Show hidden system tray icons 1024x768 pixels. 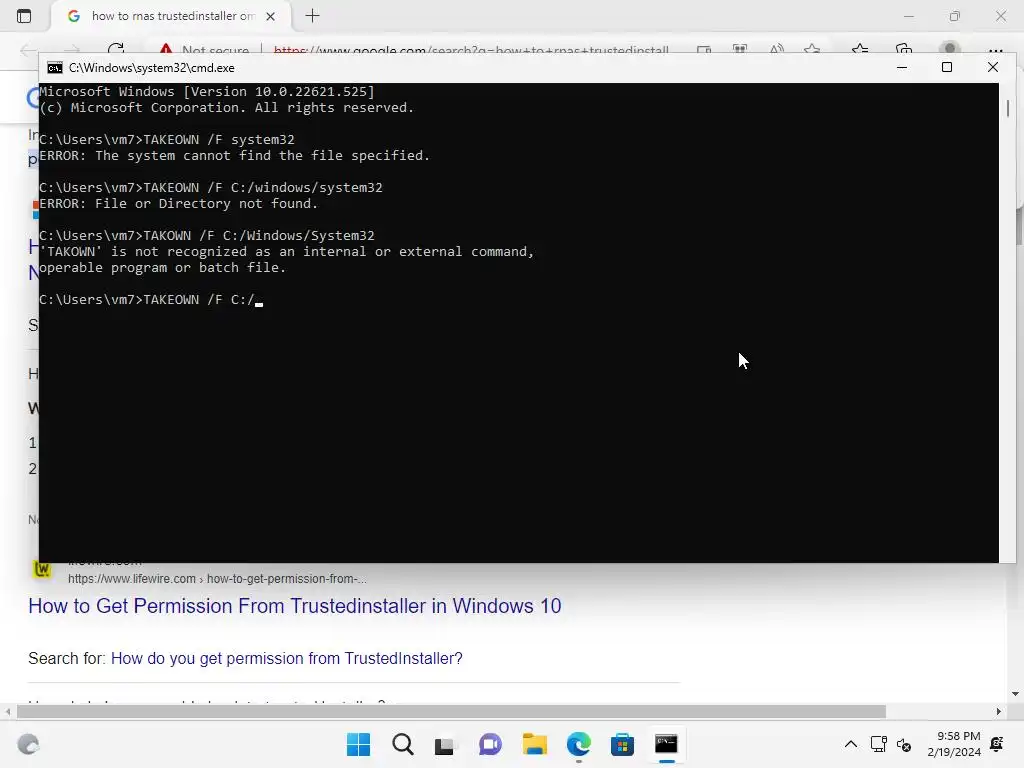(850, 744)
